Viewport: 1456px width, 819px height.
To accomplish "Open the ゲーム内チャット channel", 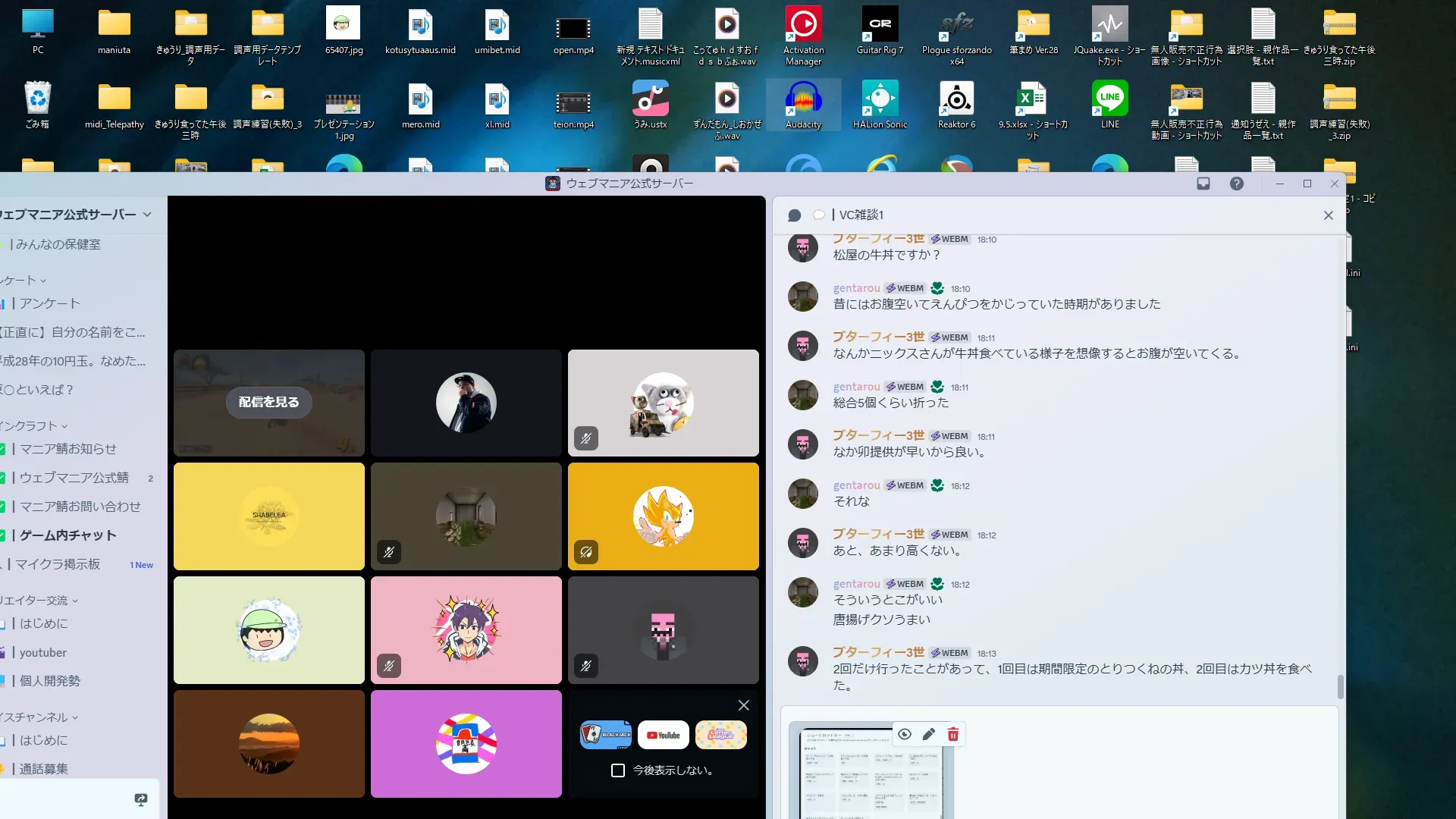I will [x=68, y=535].
